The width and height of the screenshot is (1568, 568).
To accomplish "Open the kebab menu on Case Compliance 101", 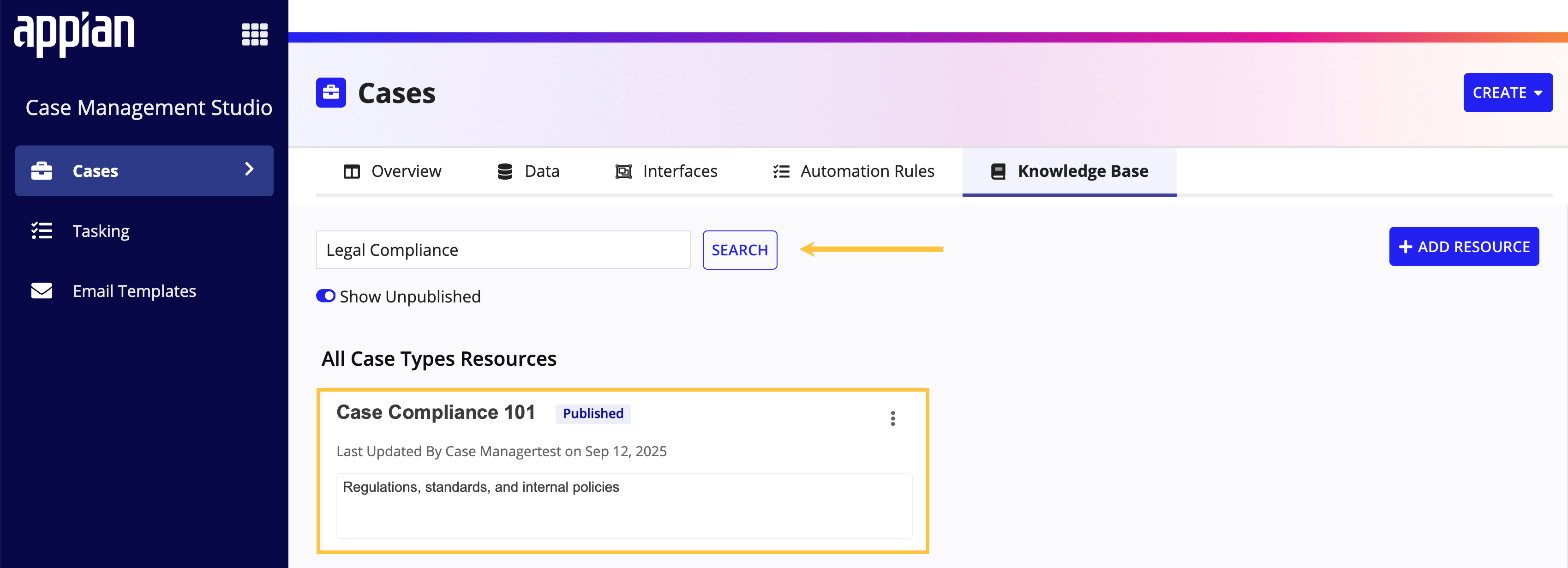I will 892,418.
